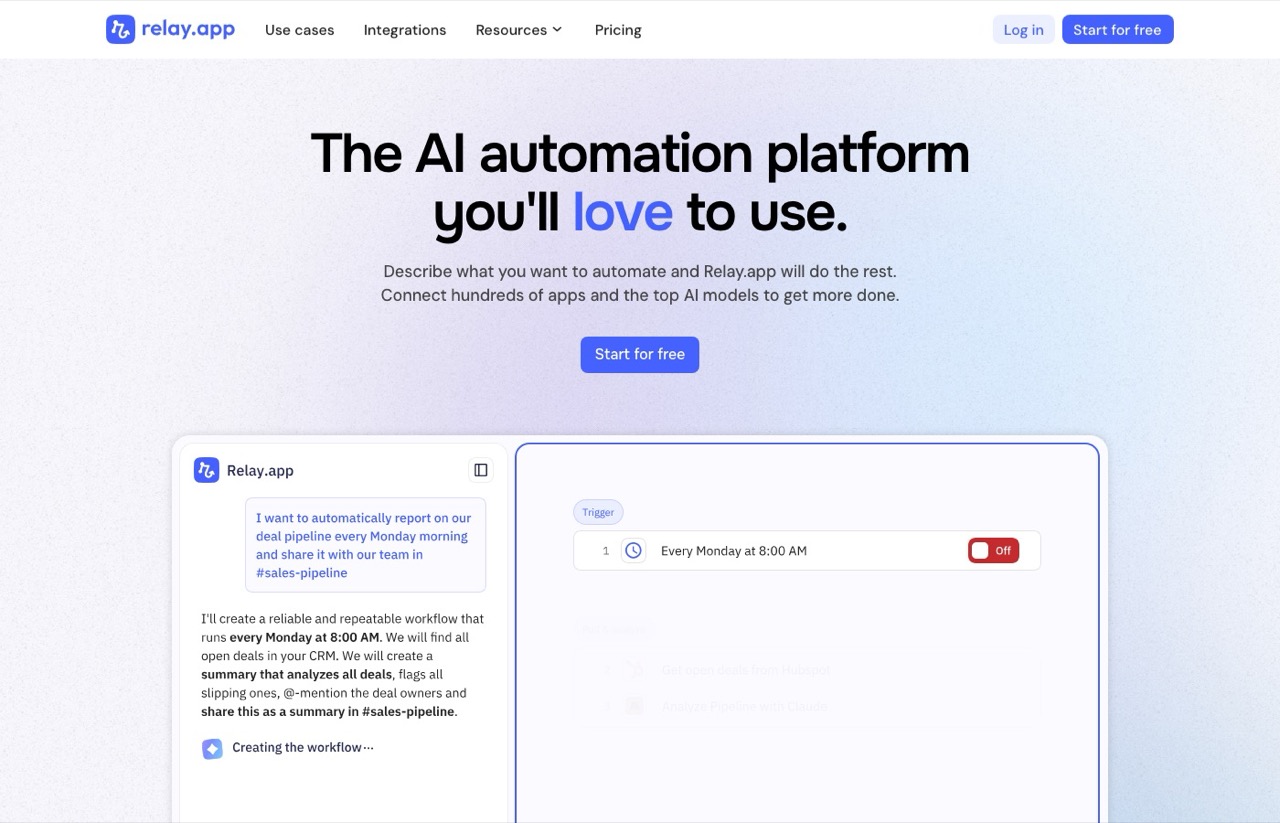Open the Integrations page

pos(405,30)
